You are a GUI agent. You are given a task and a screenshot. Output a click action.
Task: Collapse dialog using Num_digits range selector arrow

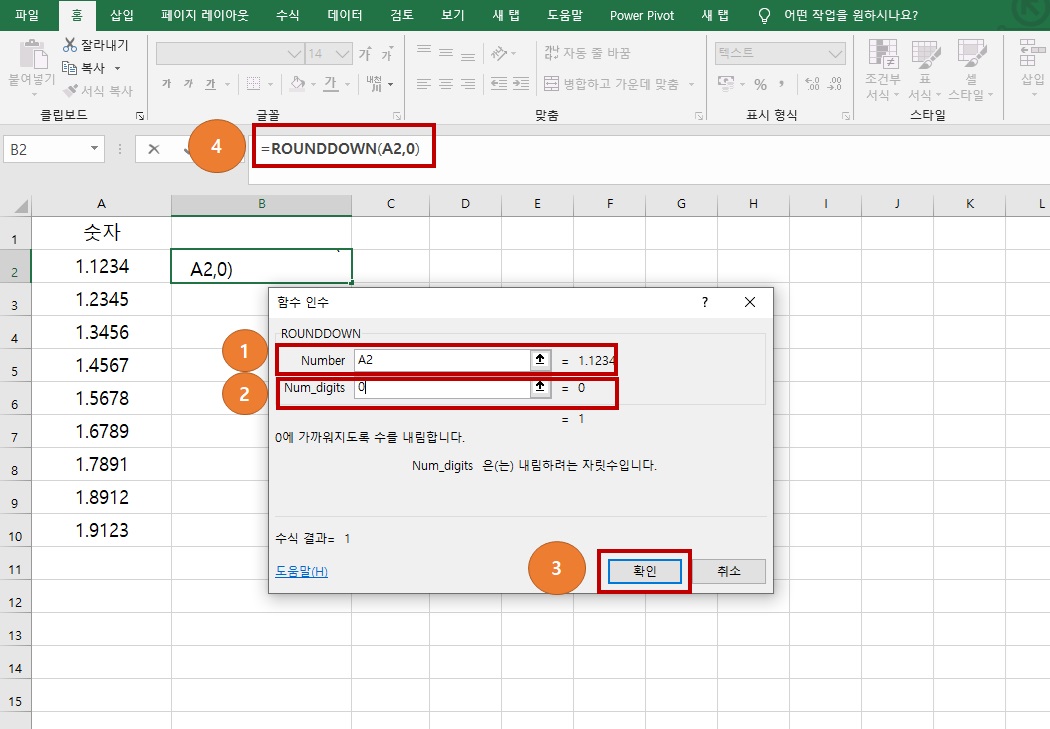540,388
